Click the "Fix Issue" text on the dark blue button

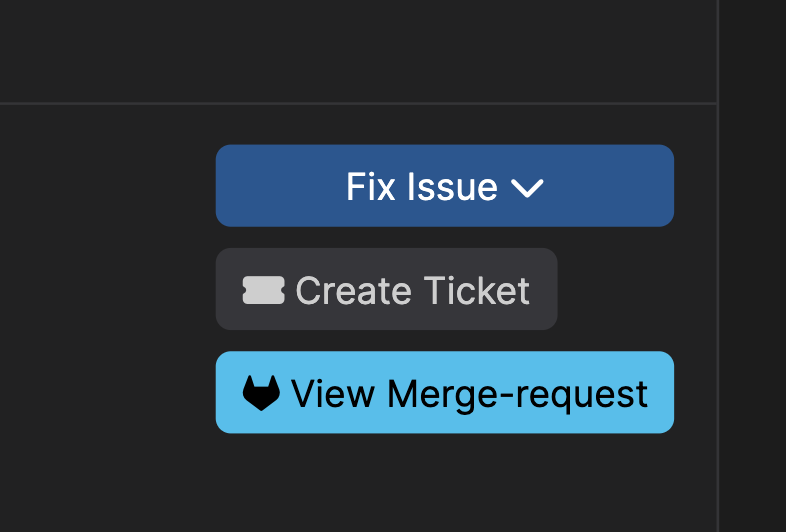422,187
